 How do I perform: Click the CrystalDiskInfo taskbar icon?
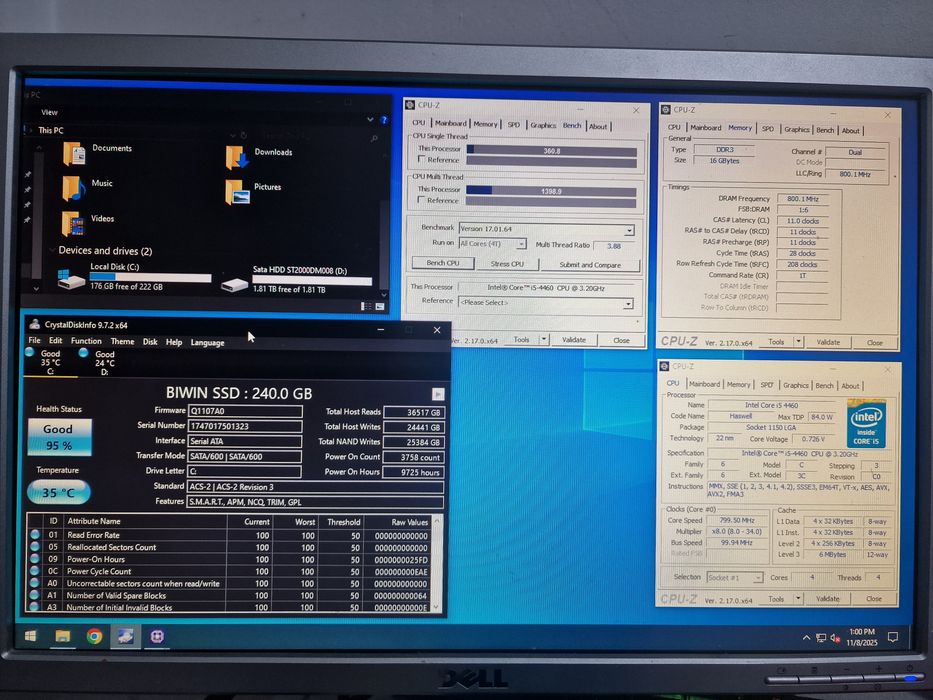click(125, 636)
